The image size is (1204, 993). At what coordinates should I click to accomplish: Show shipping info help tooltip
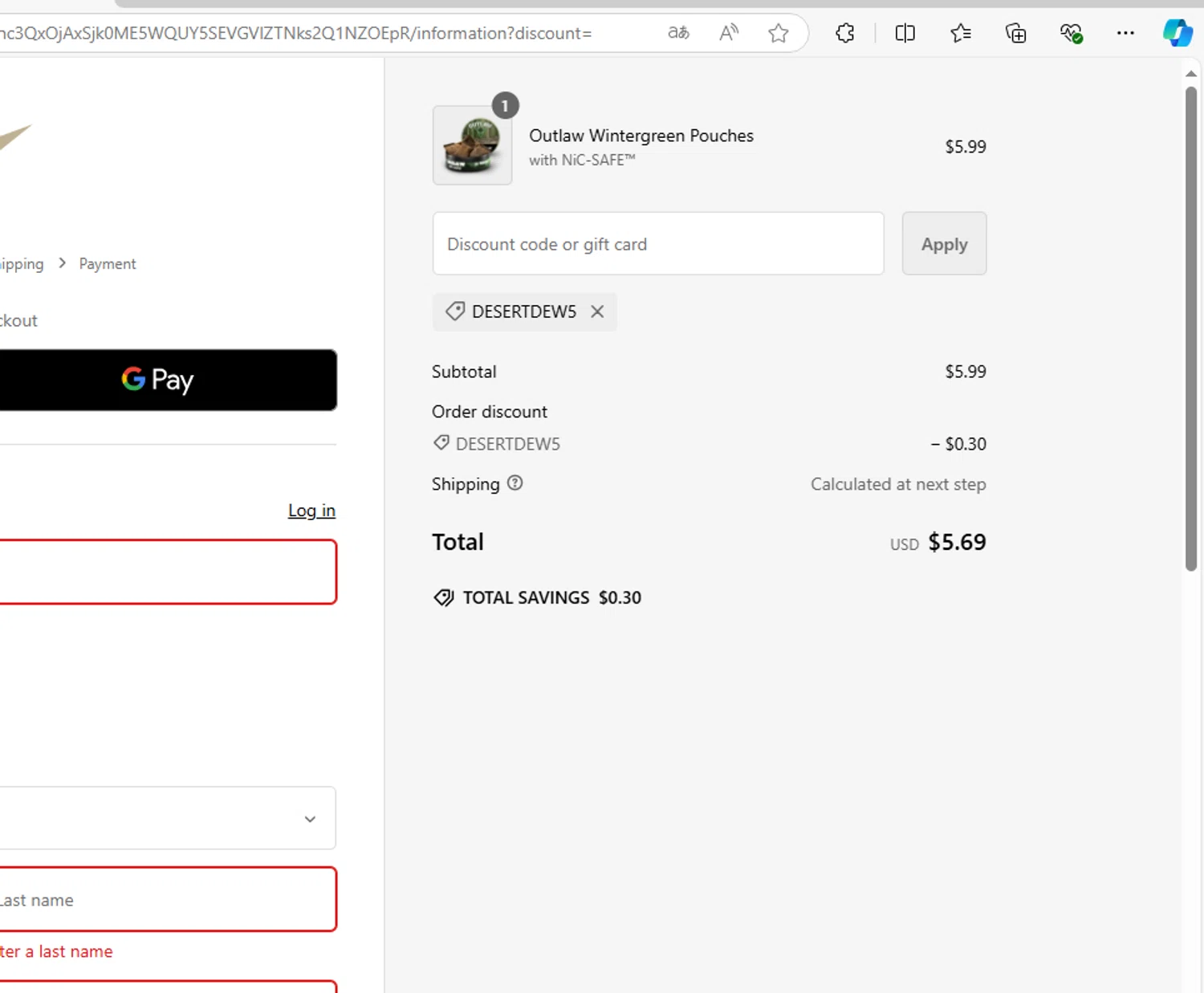(x=515, y=483)
